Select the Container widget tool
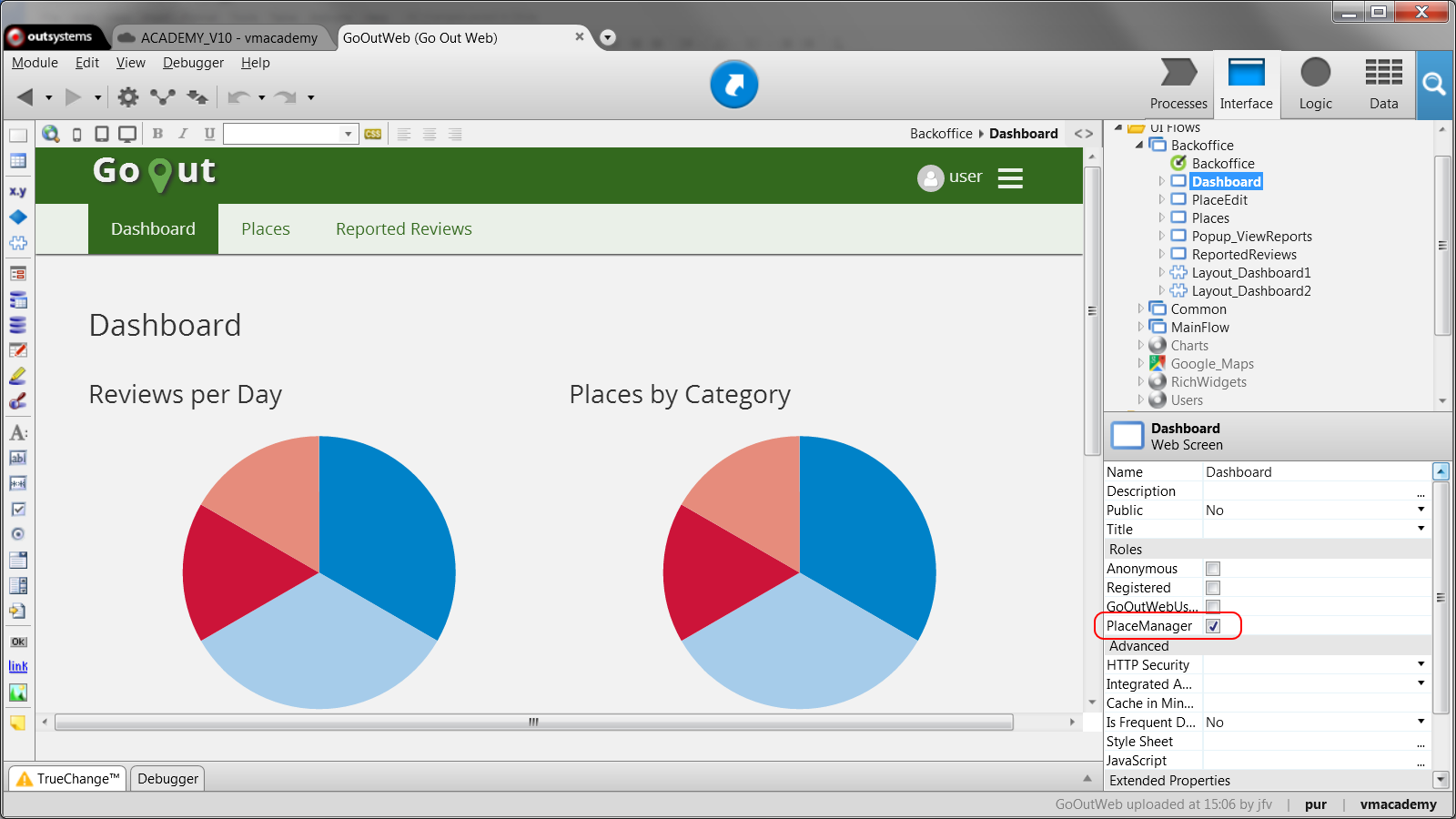The image size is (1456, 819). (18, 136)
